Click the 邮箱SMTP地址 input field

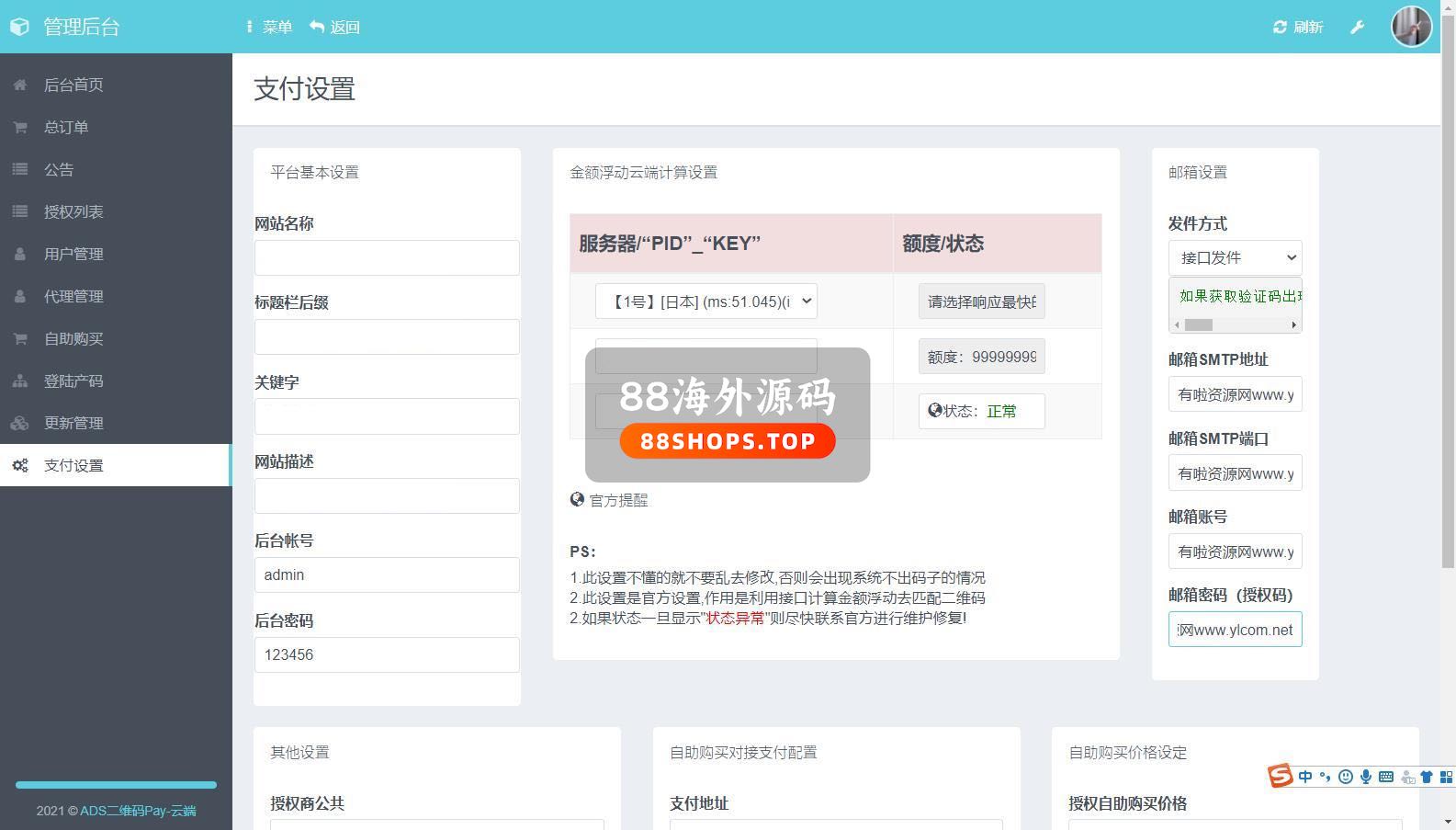(x=1235, y=394)
